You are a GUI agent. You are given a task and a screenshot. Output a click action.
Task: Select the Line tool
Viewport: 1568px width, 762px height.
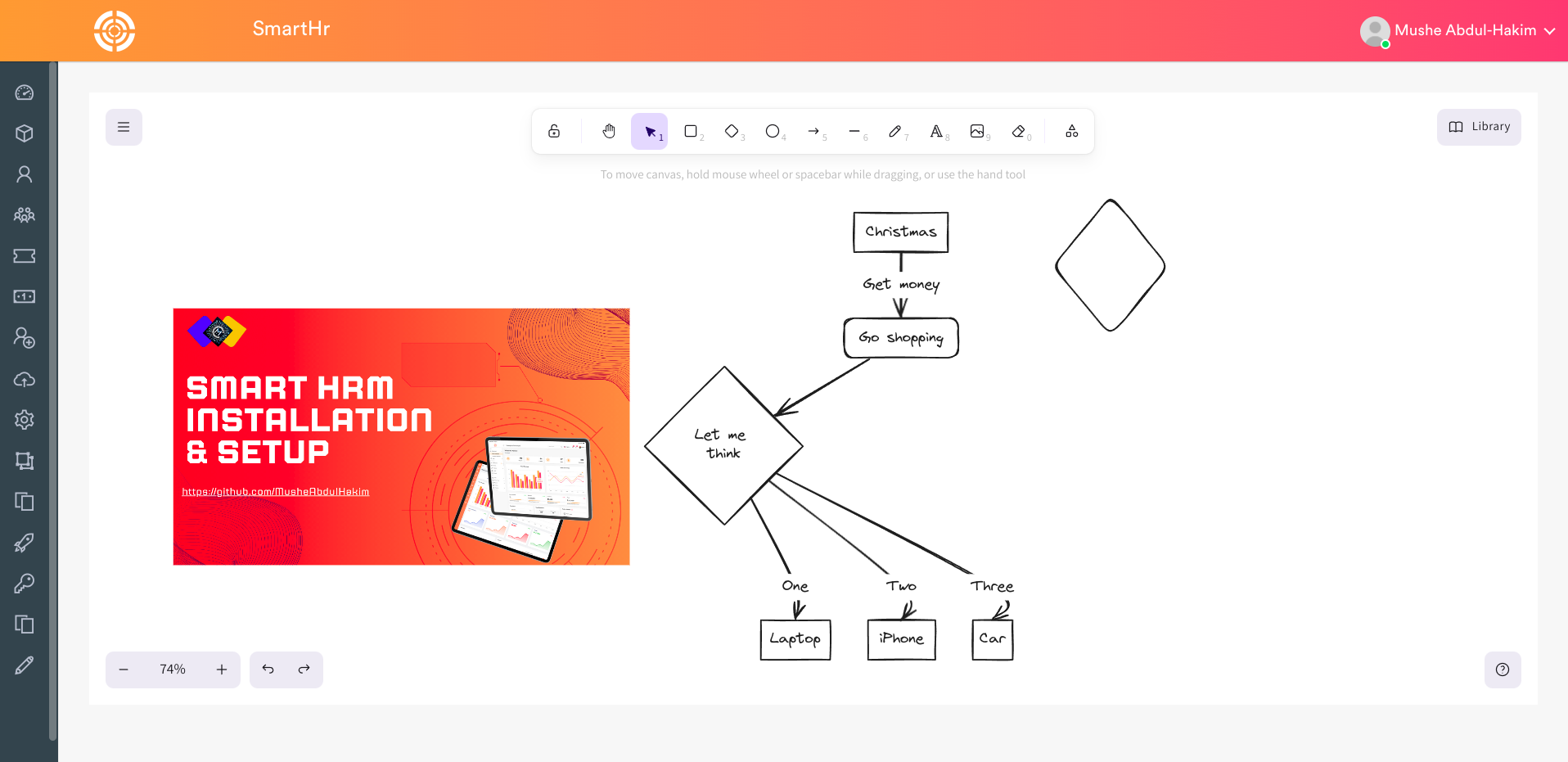click(x=854, y=131)
